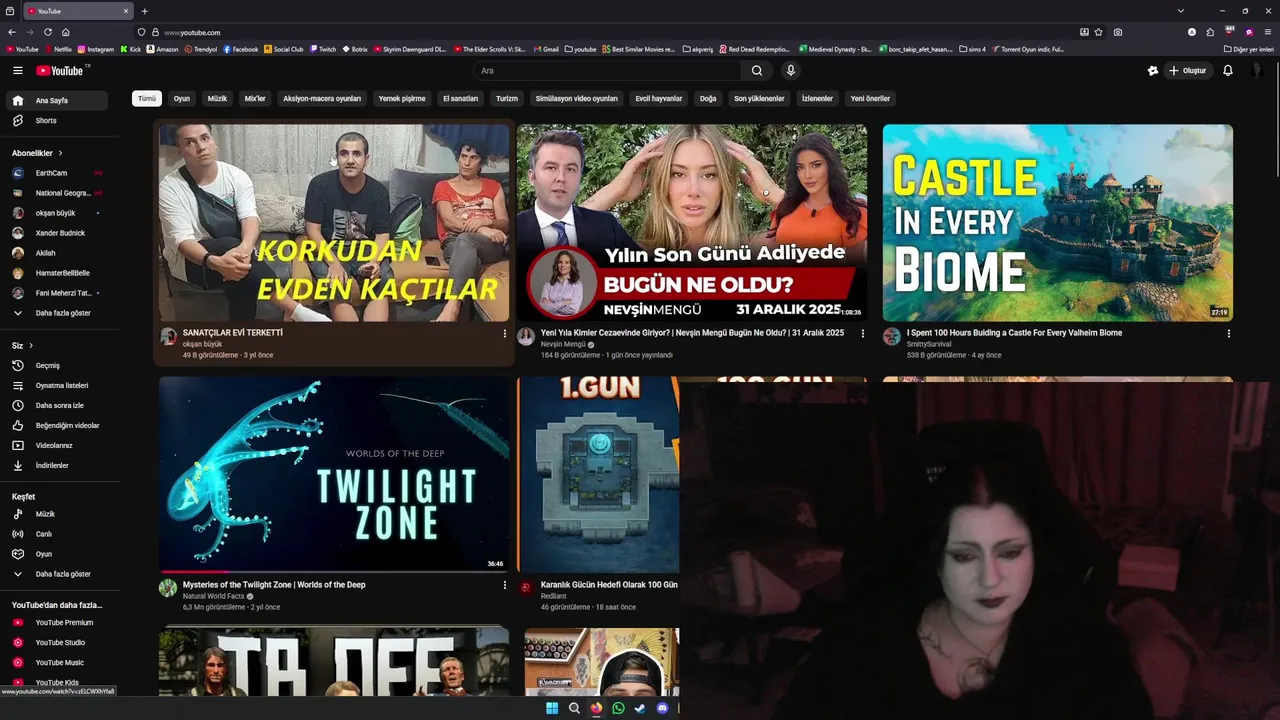This screenshot has width=1280, height=720.
Task: Start voice search with the microphone icon
Action: click(x=790, y=70)
